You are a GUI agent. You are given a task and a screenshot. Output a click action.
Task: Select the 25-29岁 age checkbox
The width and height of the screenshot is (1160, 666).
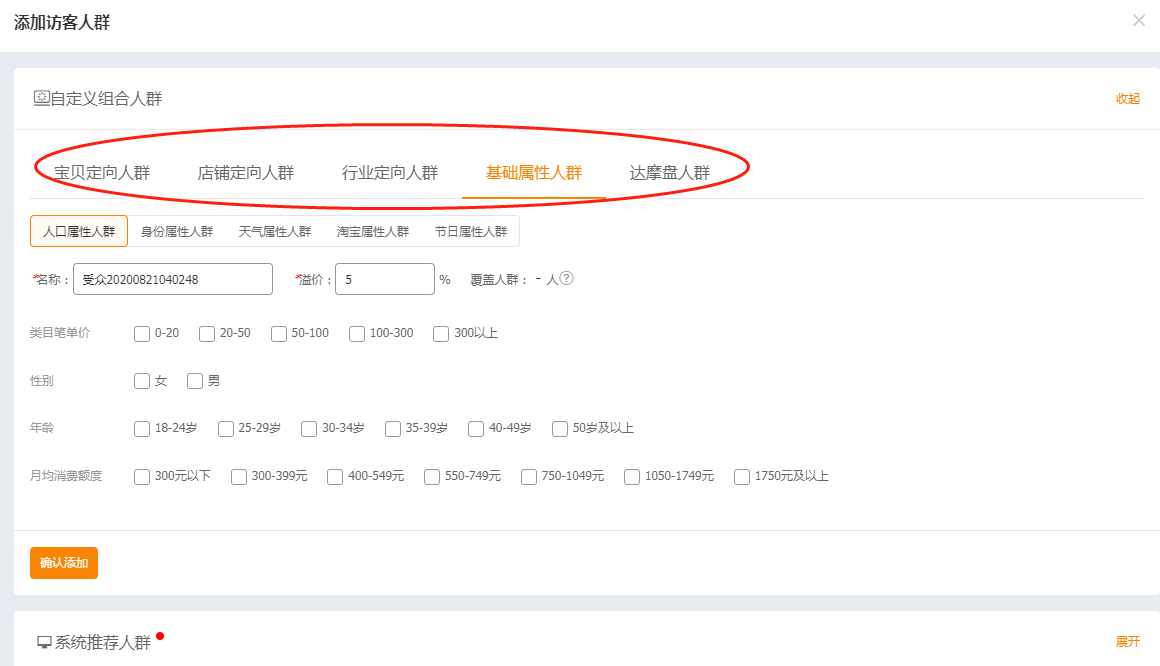tap(226, 428)
